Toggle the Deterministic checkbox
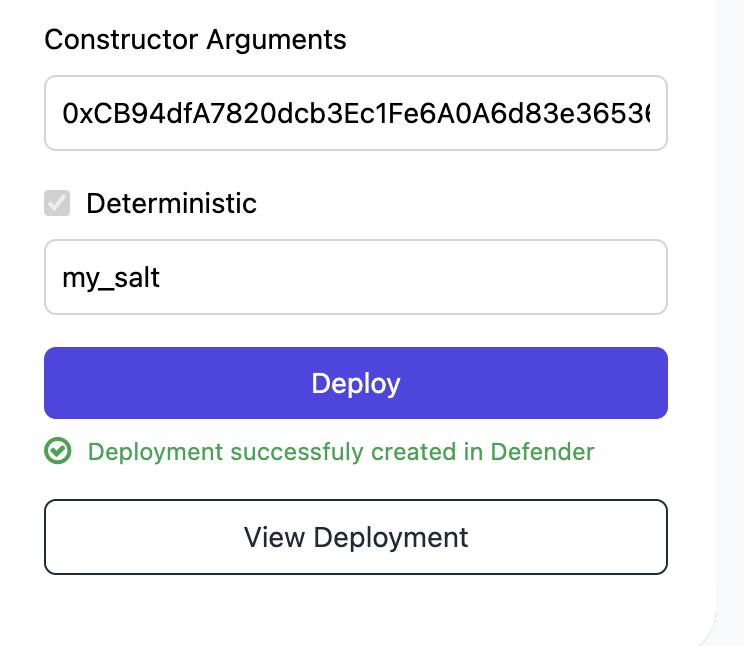 [x=57, y=204]
